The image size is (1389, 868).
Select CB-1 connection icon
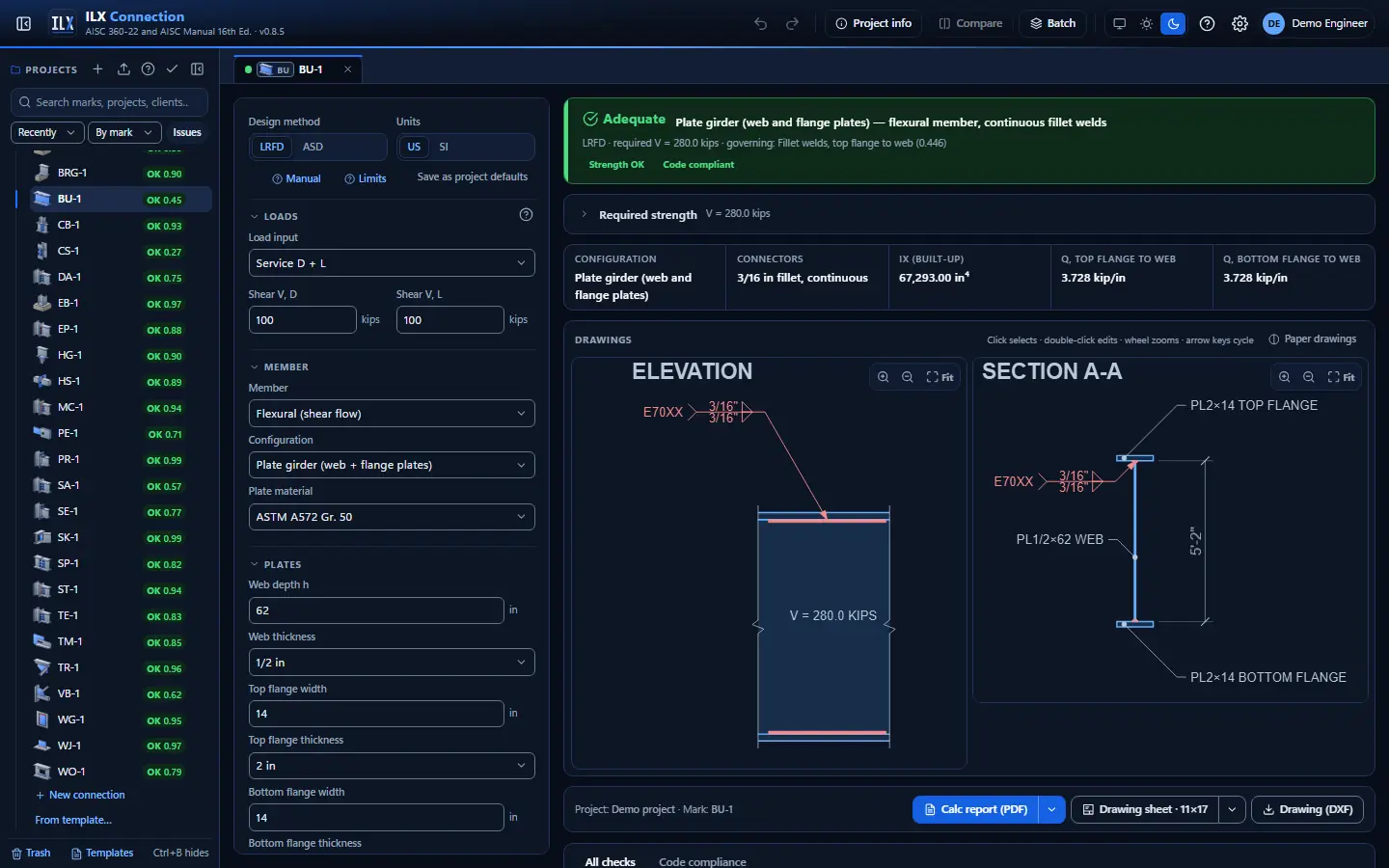coord(41,225)
